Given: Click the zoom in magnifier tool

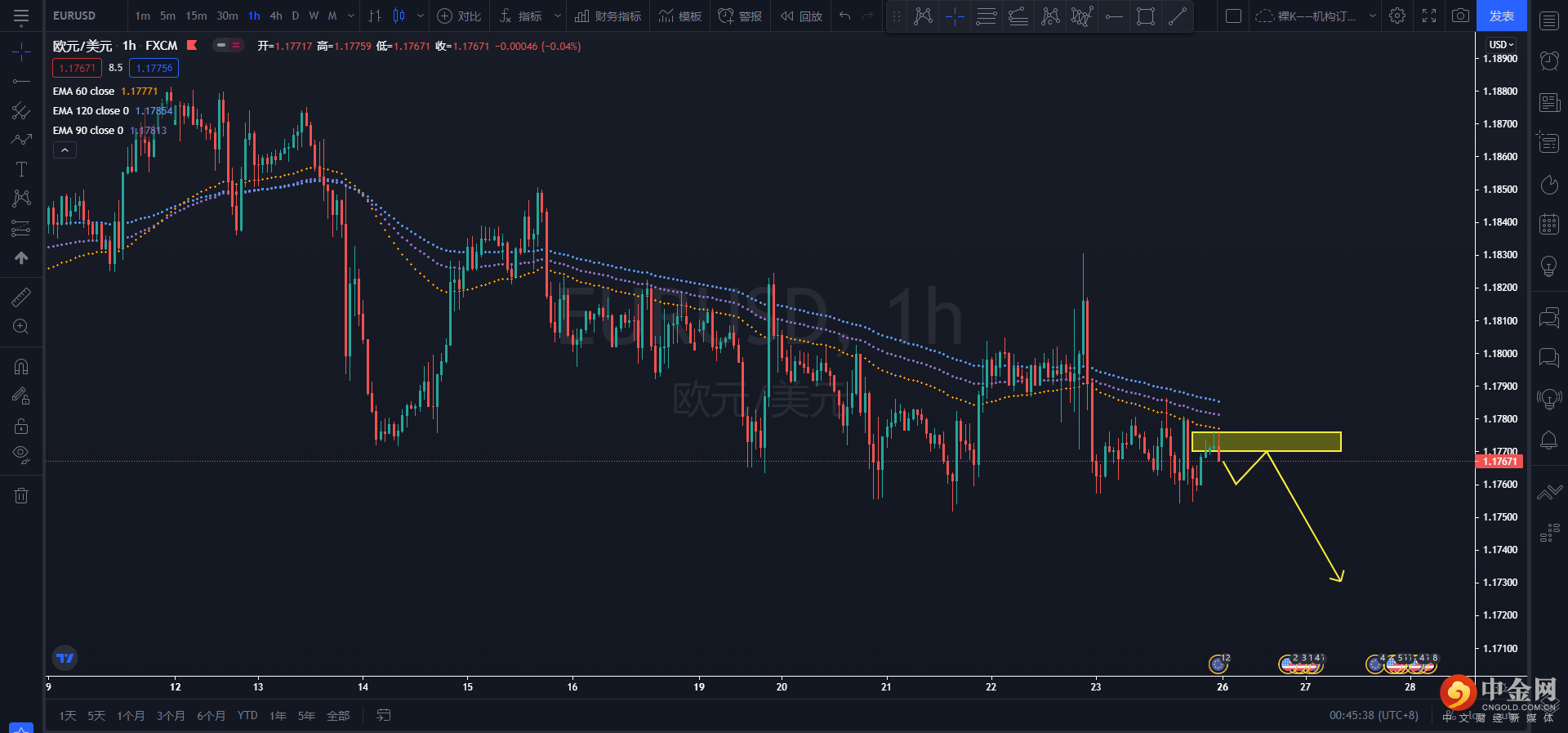Looking at the screenshot, I should [x=21, y=327].
